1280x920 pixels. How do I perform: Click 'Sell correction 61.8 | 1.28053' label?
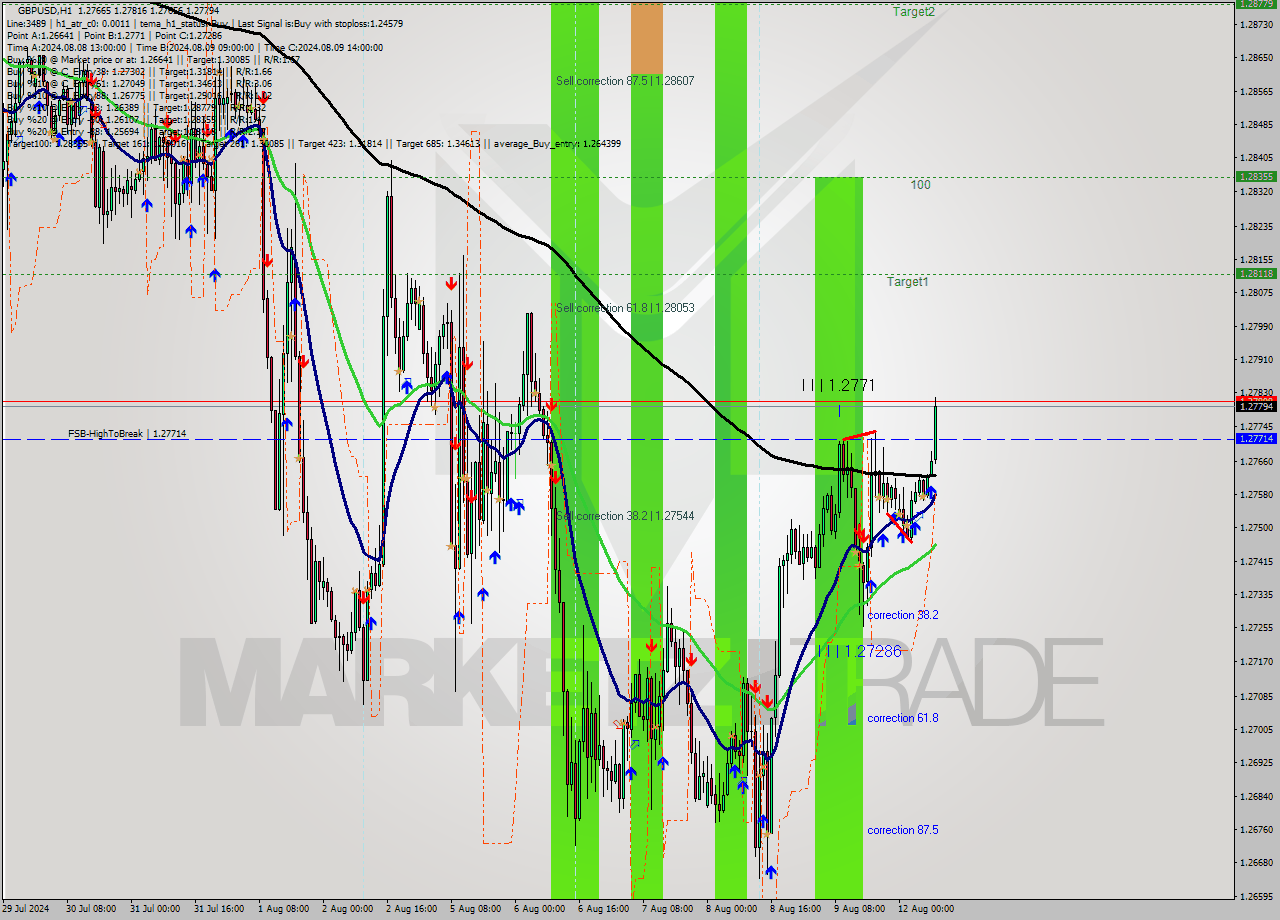click(x=625, y=308)
